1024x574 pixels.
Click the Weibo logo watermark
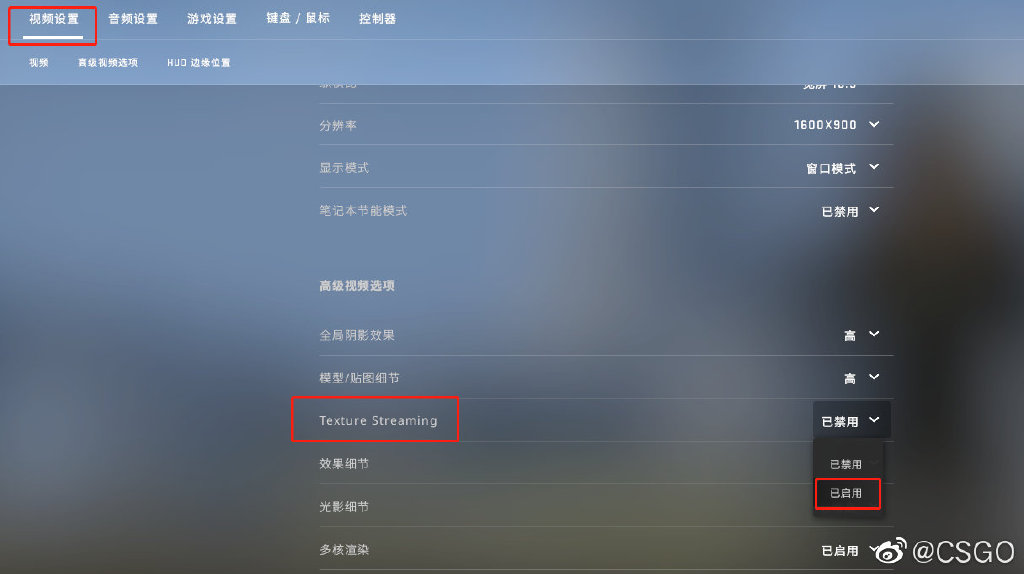(x=891, y=551)
